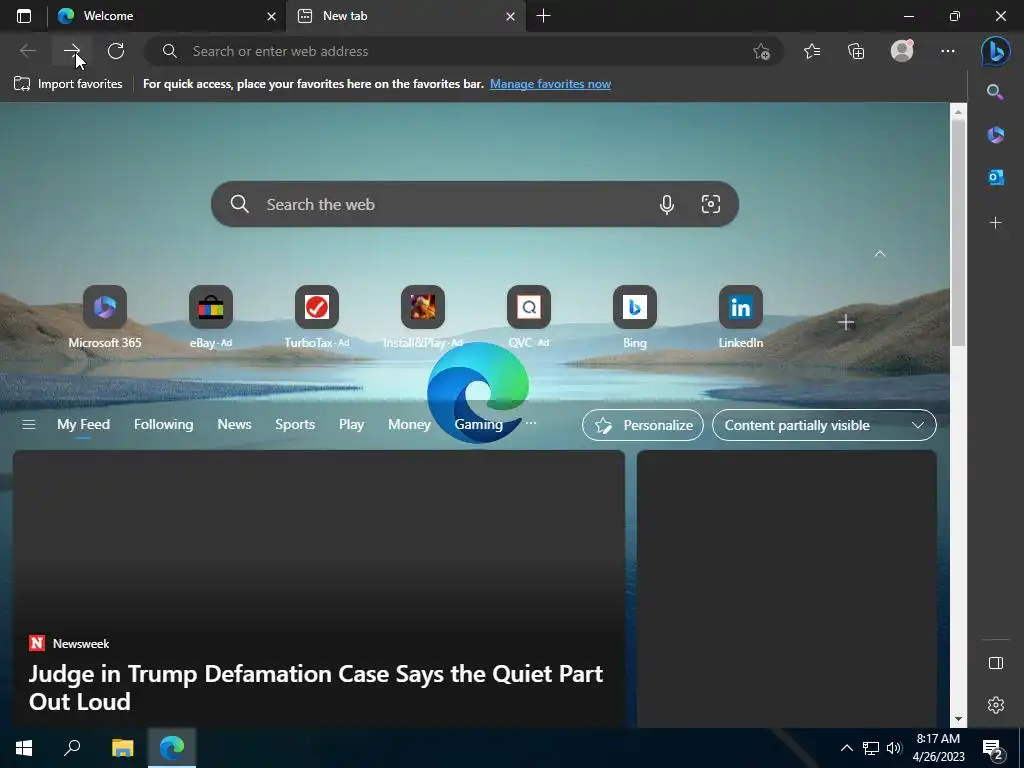Add this page to favorites star icon

(761, 51)
